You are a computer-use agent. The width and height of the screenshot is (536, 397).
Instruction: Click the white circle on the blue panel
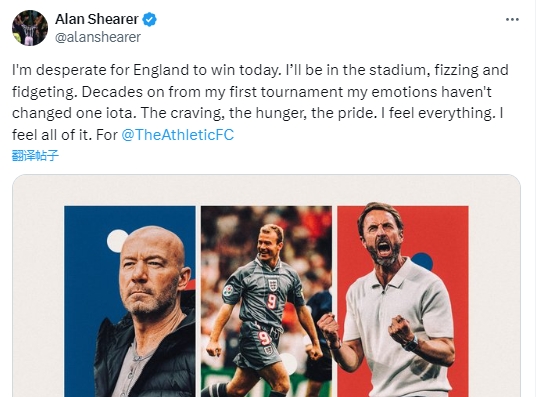coord(117,241)
